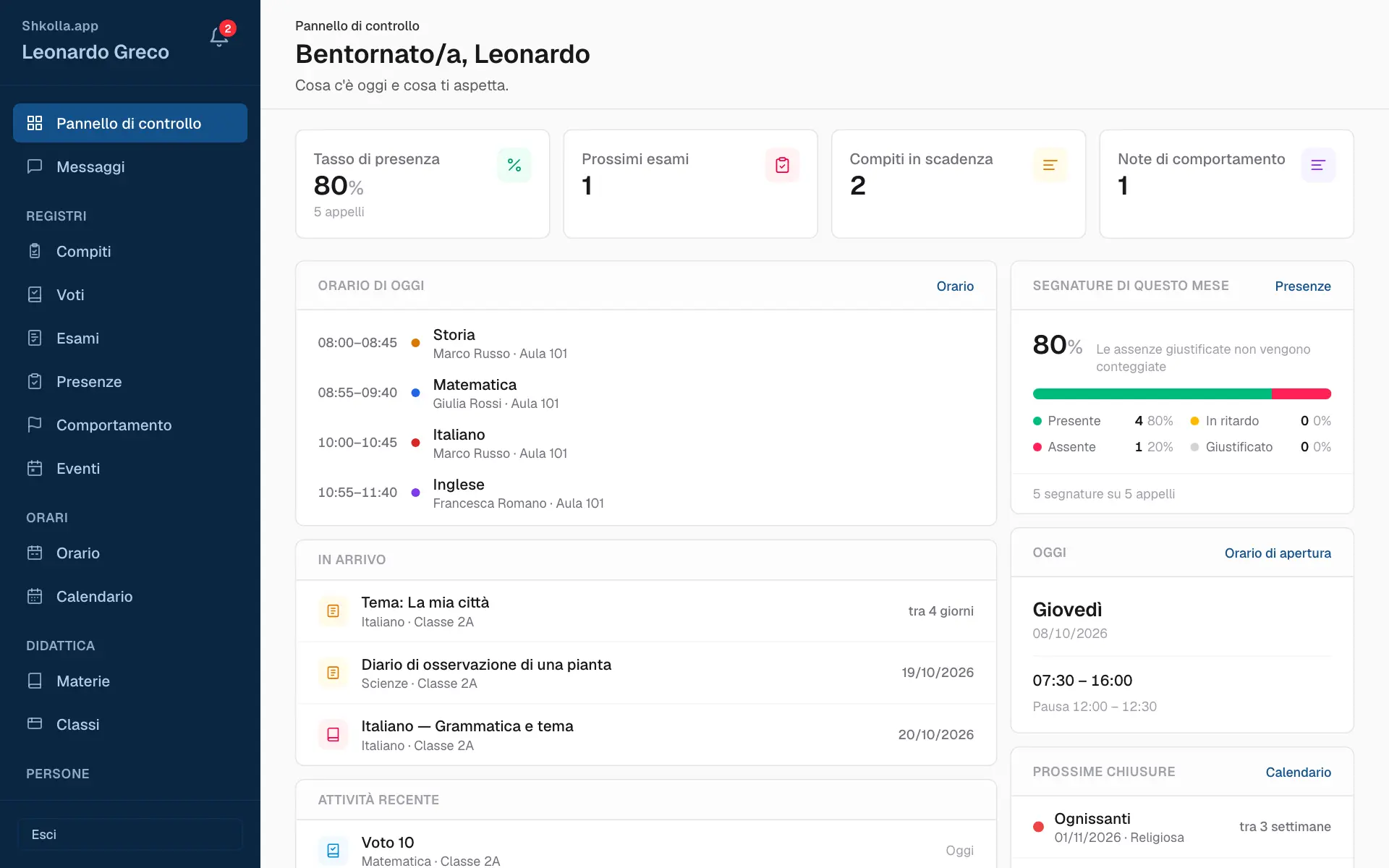Select the Matematica lesson row
The image size is (1389, 868).
pos(646,393)
